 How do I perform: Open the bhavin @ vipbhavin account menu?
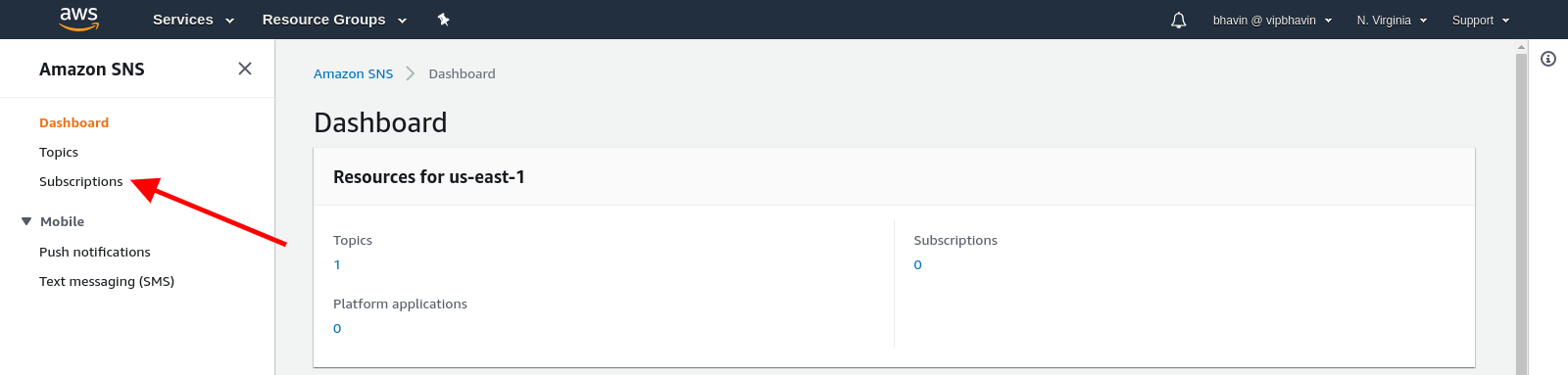[1272, 20]
